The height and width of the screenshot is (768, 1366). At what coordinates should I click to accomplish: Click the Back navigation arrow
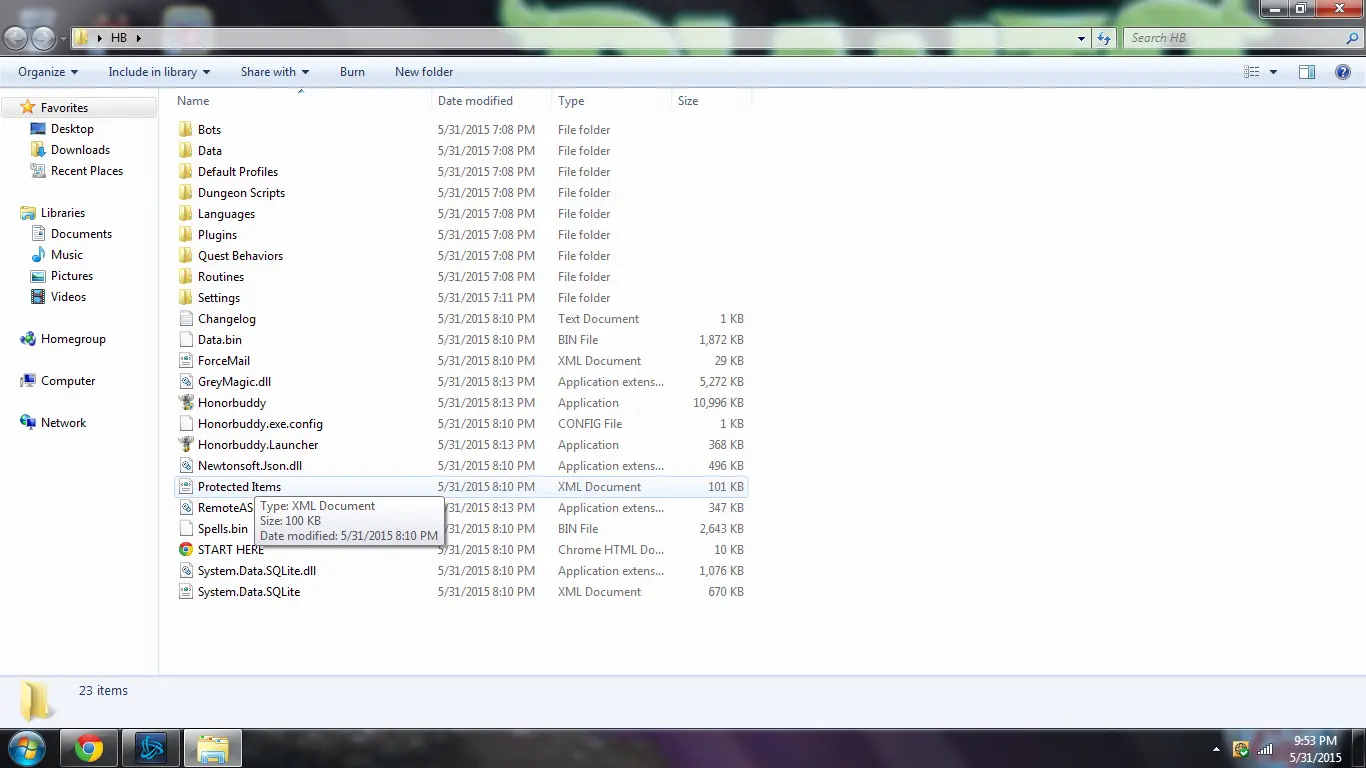16,38
